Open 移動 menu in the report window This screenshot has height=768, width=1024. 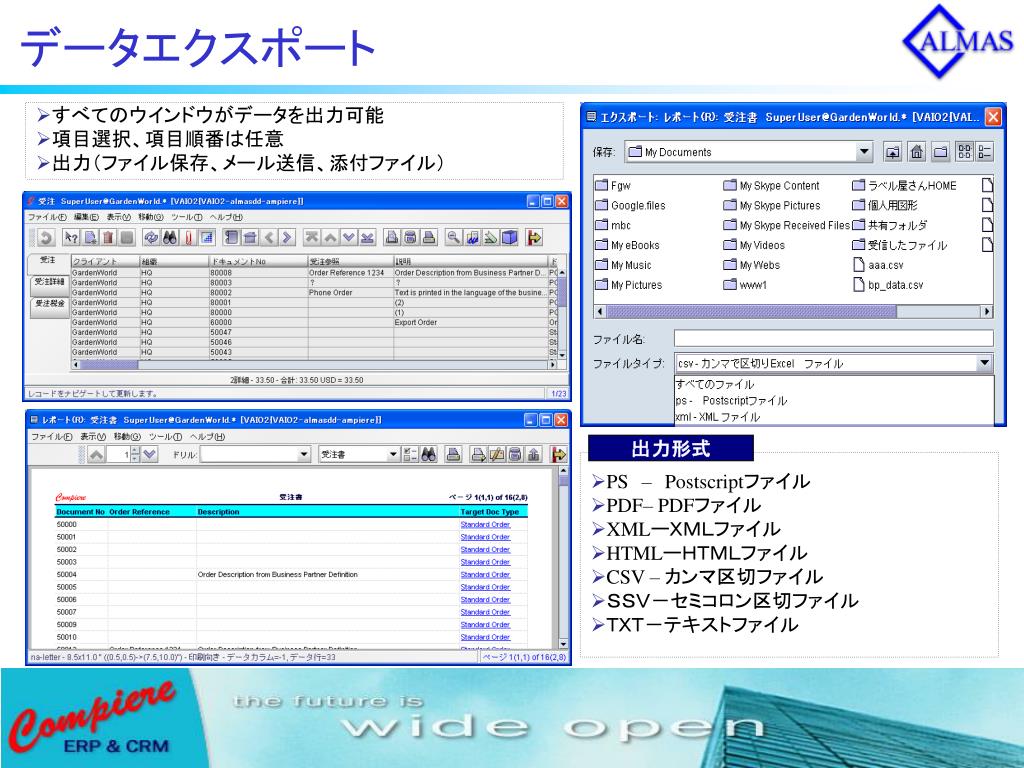[127, 436]
